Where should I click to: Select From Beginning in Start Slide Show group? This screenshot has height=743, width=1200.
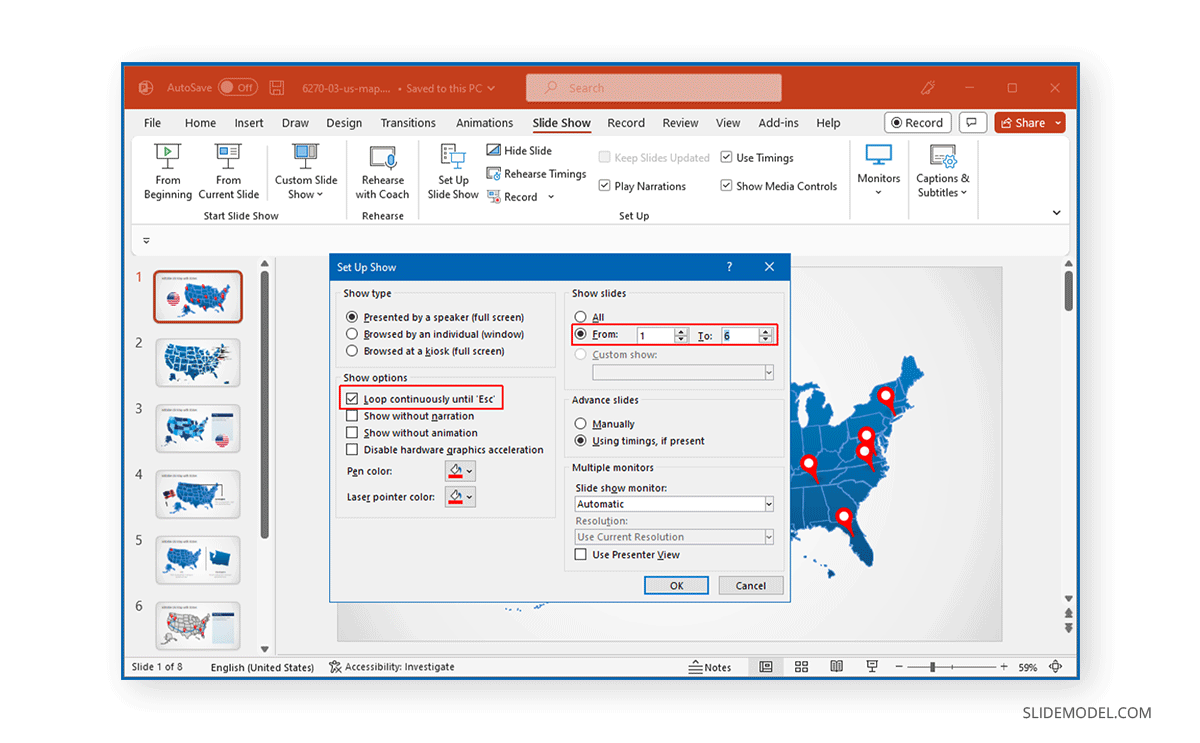tap(167, 170)
